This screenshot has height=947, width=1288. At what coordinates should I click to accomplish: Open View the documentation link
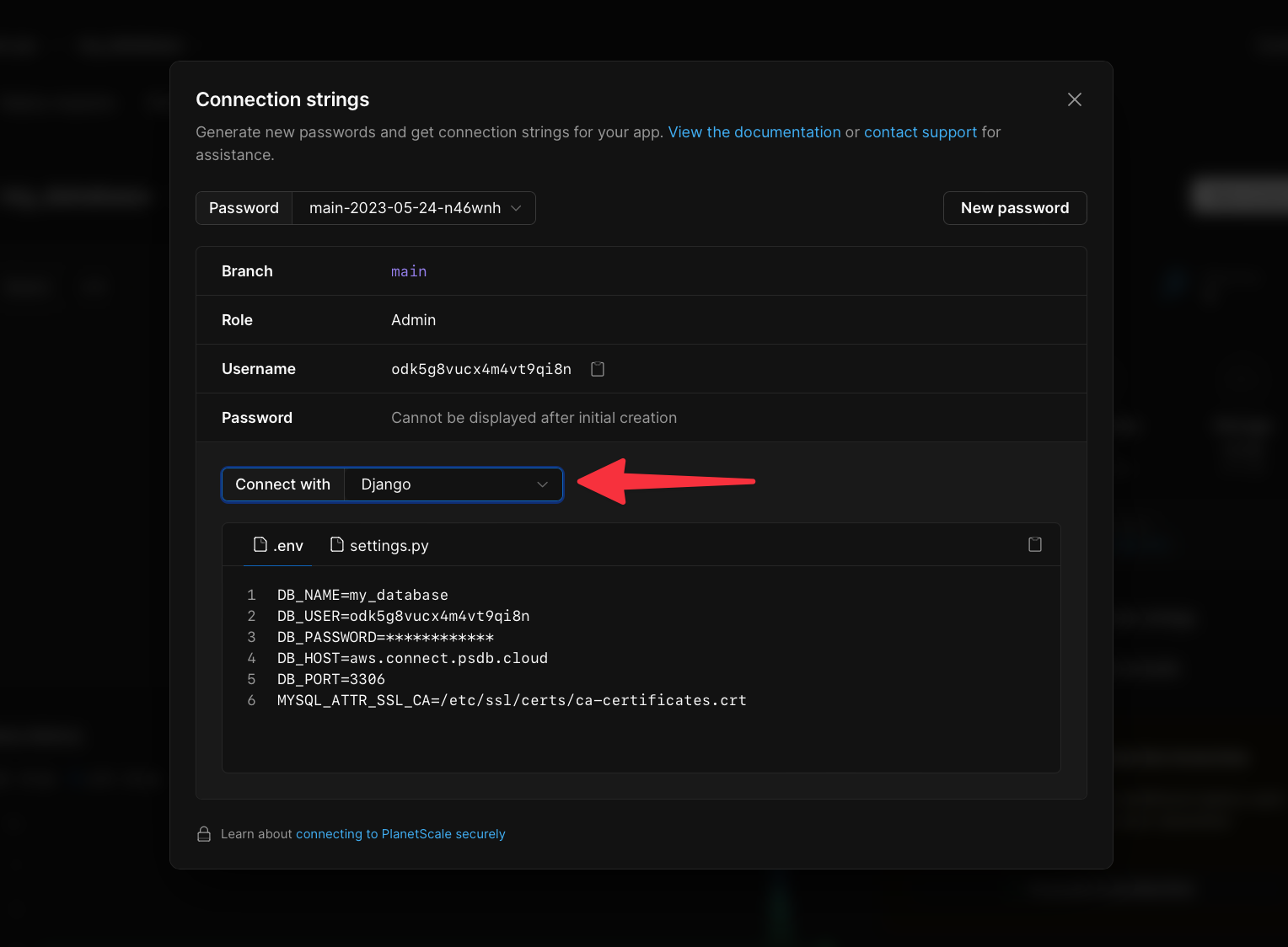click(754, 132)
